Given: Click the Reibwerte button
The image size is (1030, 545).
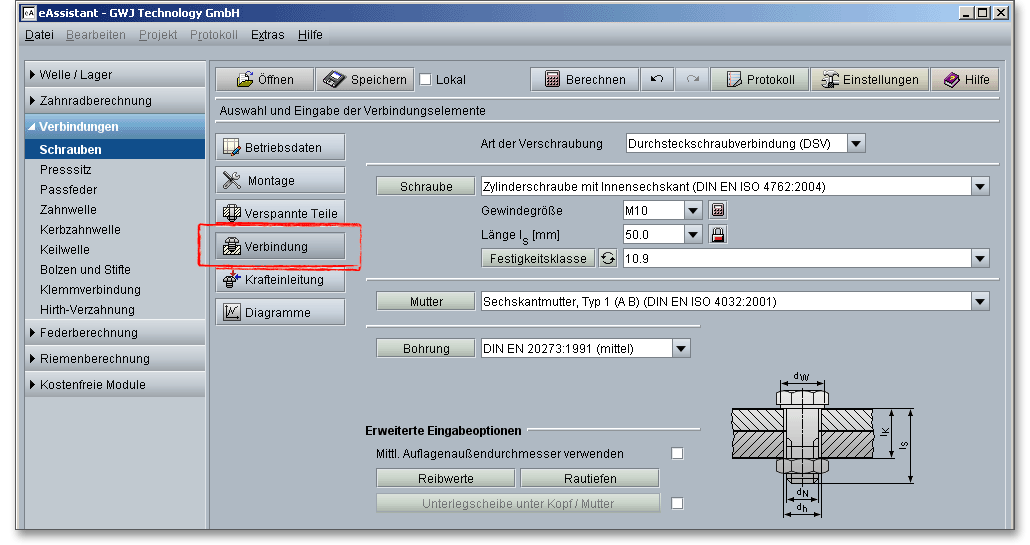Looking at the screenshot, I should [x=445, y=478].
